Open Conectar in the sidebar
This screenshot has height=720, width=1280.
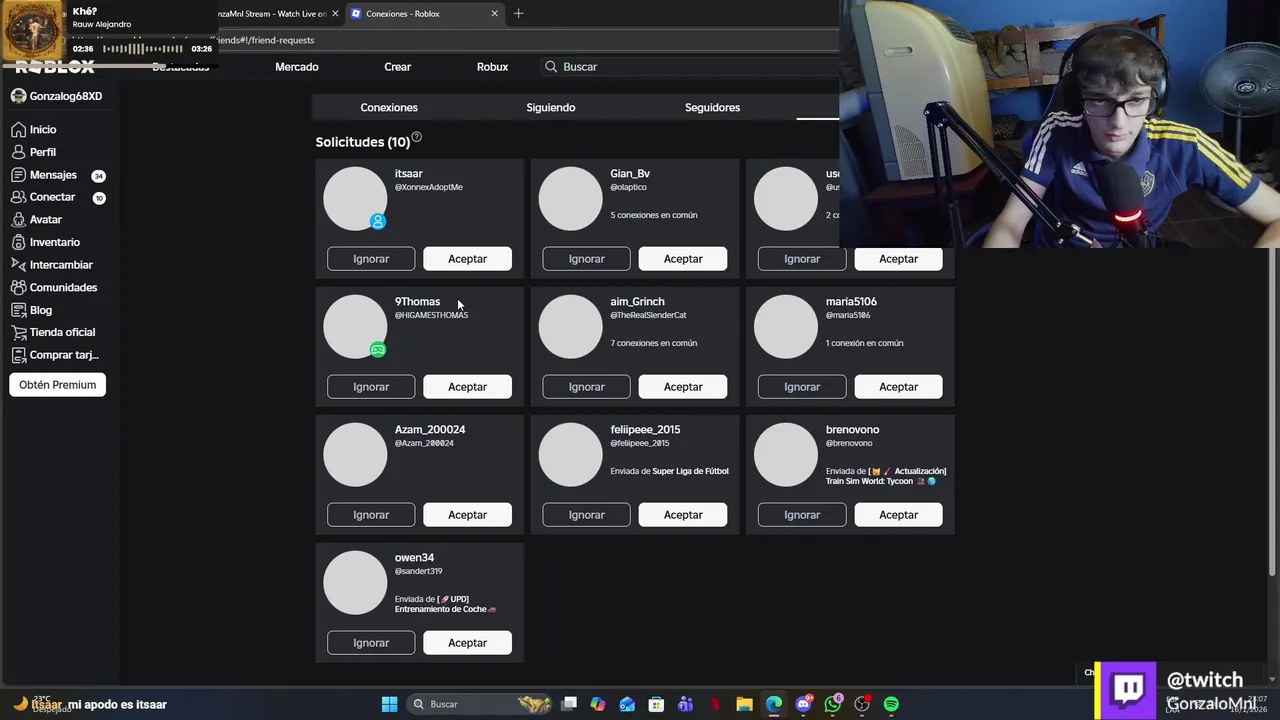tap(58, 197)
